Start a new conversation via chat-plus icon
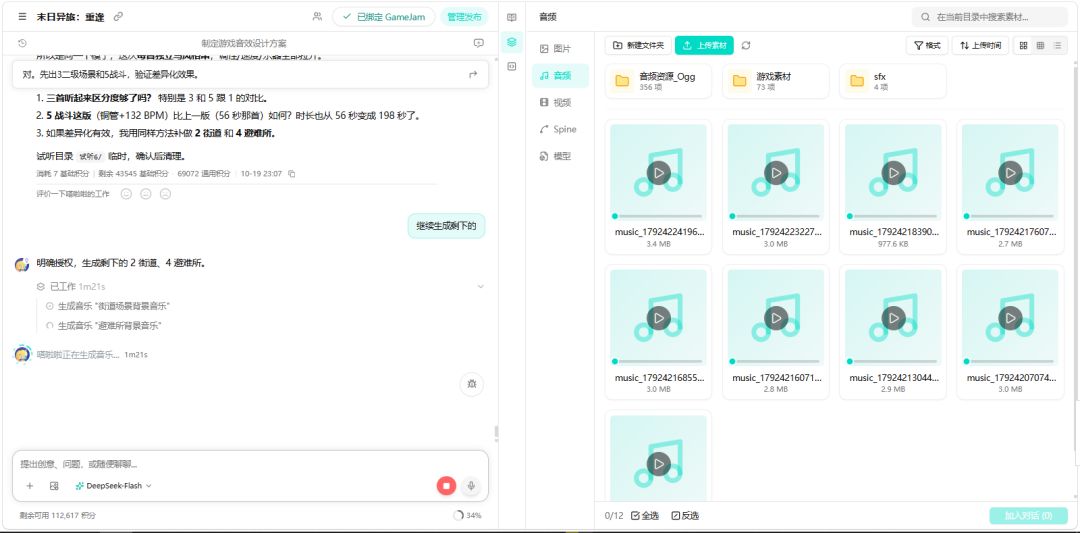Screen dimensions: 1080x533 (479, 43)
